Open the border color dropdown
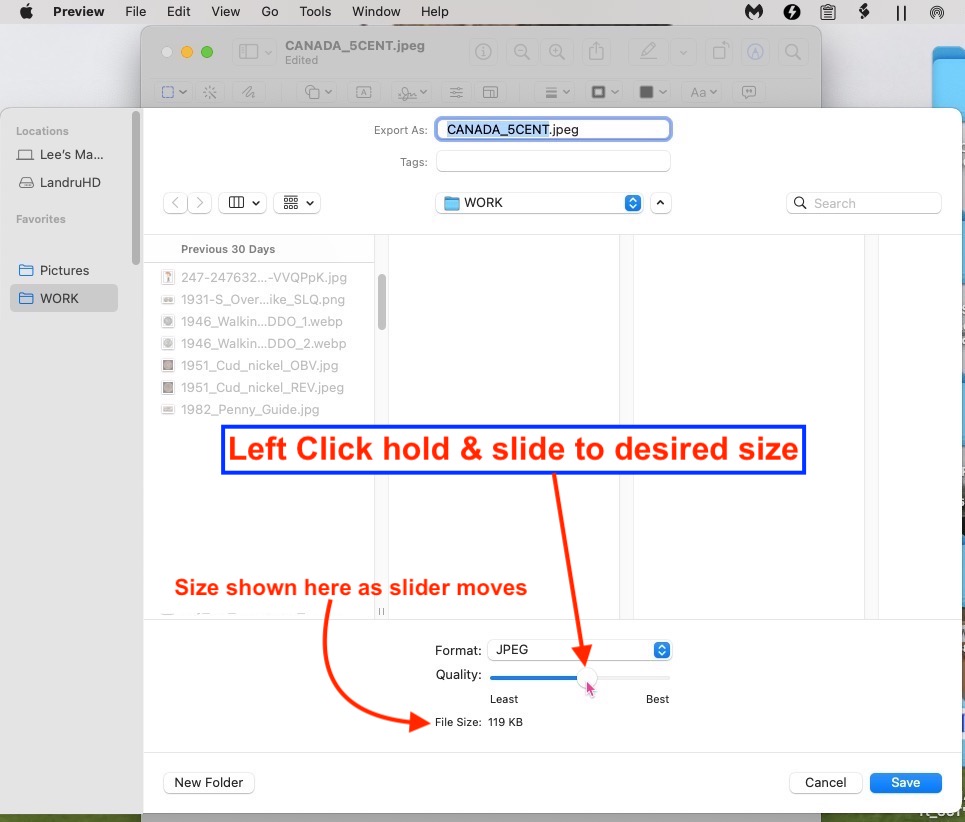965x822 pixels. point(605,92)
